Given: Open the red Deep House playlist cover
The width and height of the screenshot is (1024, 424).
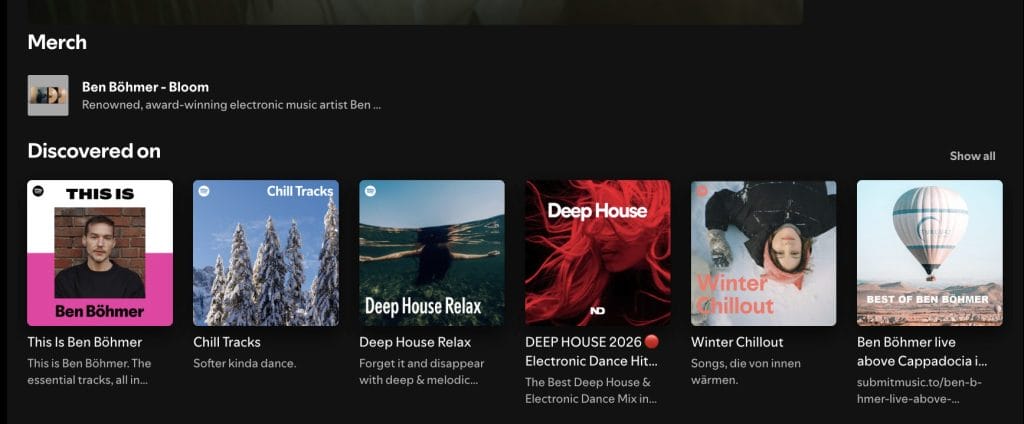Looking at the screenshot, I should click(x=598, y=253).
